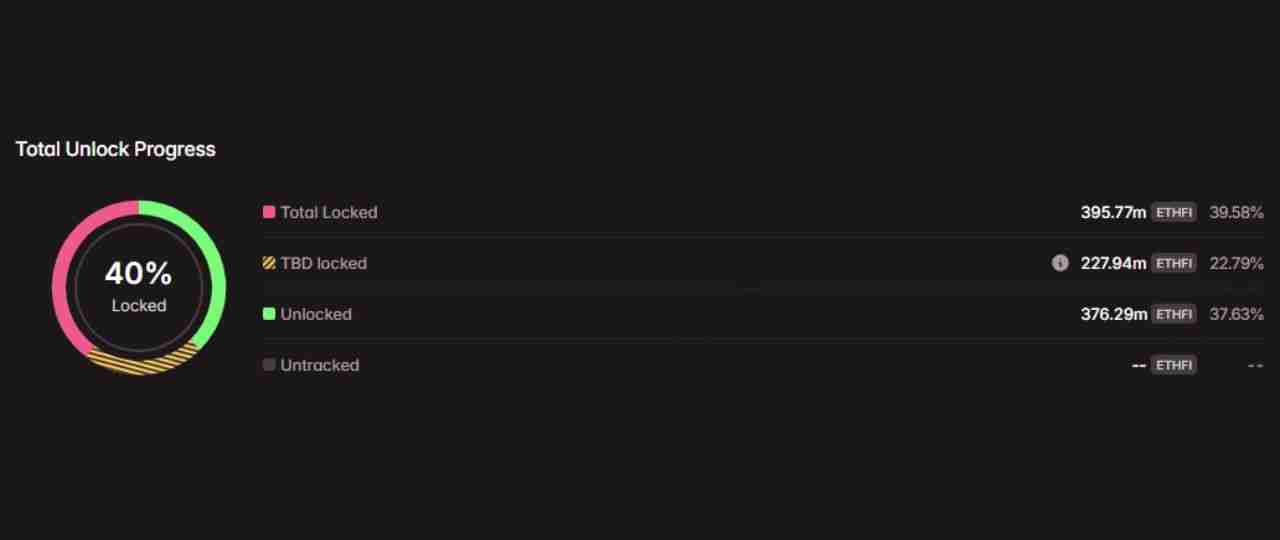Select the Untracked legend label
Screen dimensions: 1280x540
[x=319, y=365]
